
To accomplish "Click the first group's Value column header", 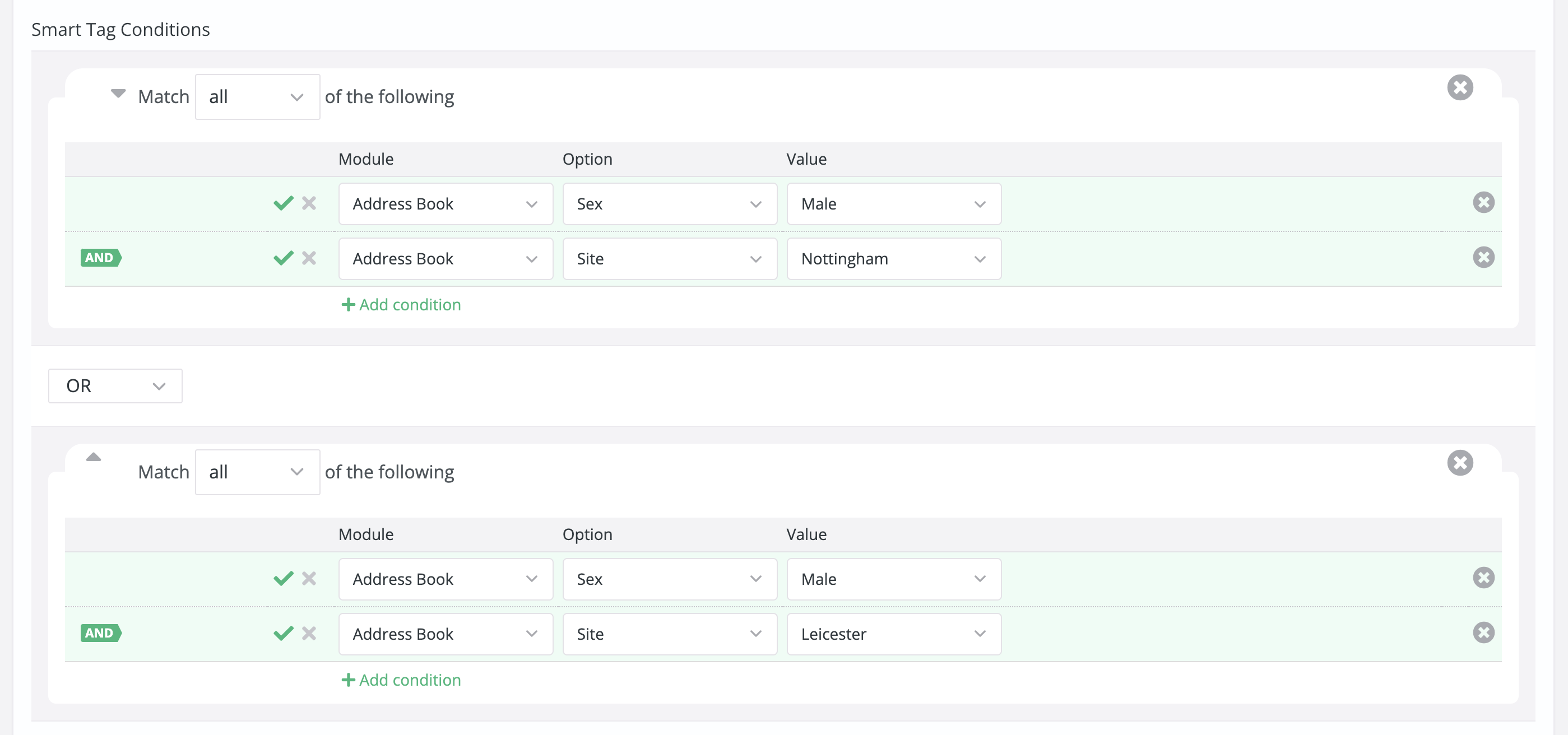I will [806, 160].
